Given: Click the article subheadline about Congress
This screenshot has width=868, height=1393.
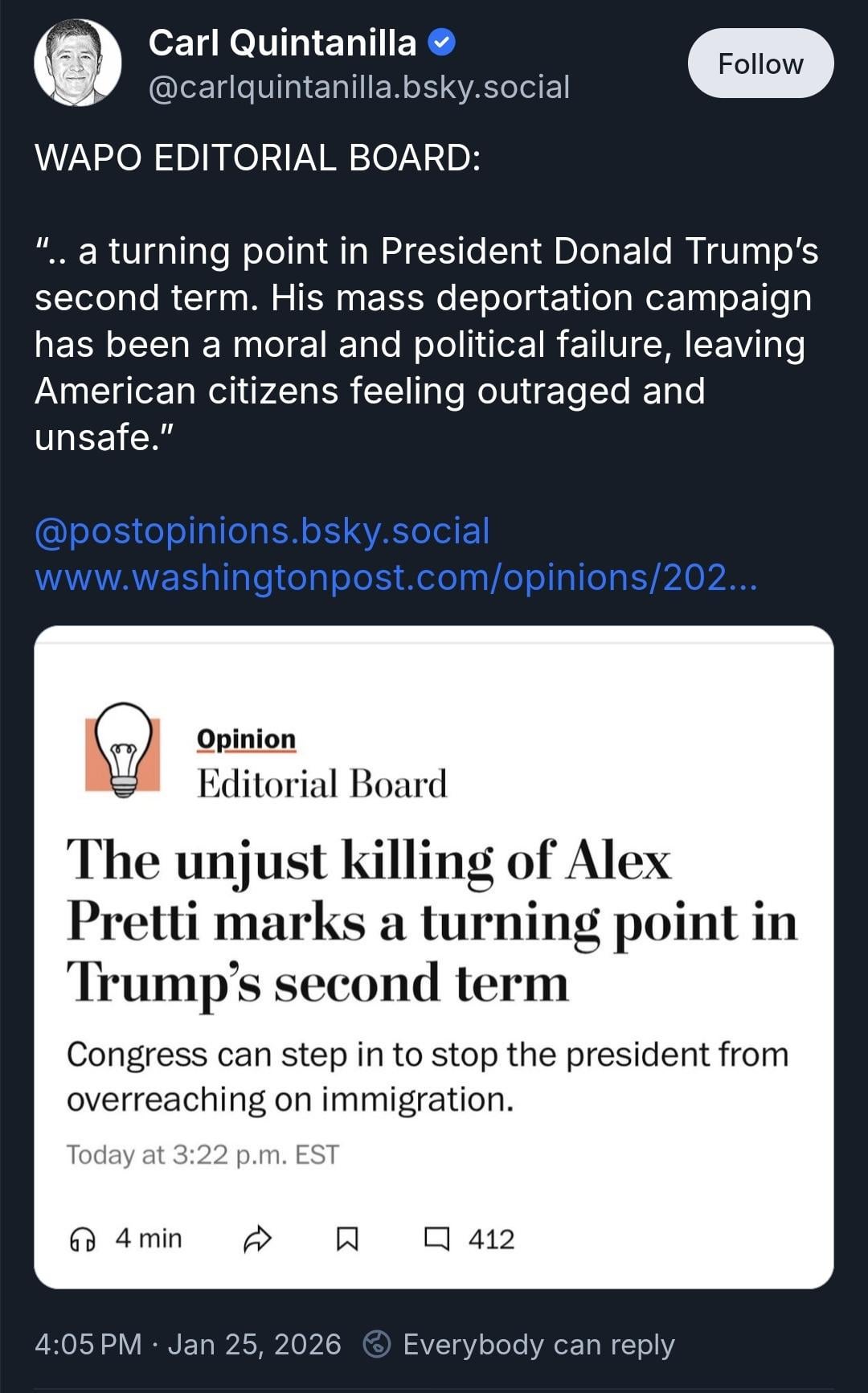Looking at the screenshot, I should coord(427,1076).
